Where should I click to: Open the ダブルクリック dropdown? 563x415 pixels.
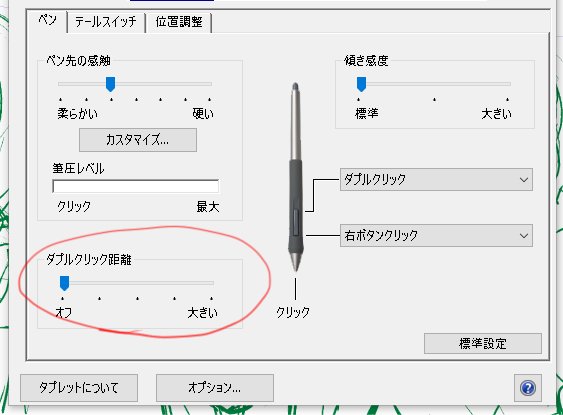tap(436, 179)
